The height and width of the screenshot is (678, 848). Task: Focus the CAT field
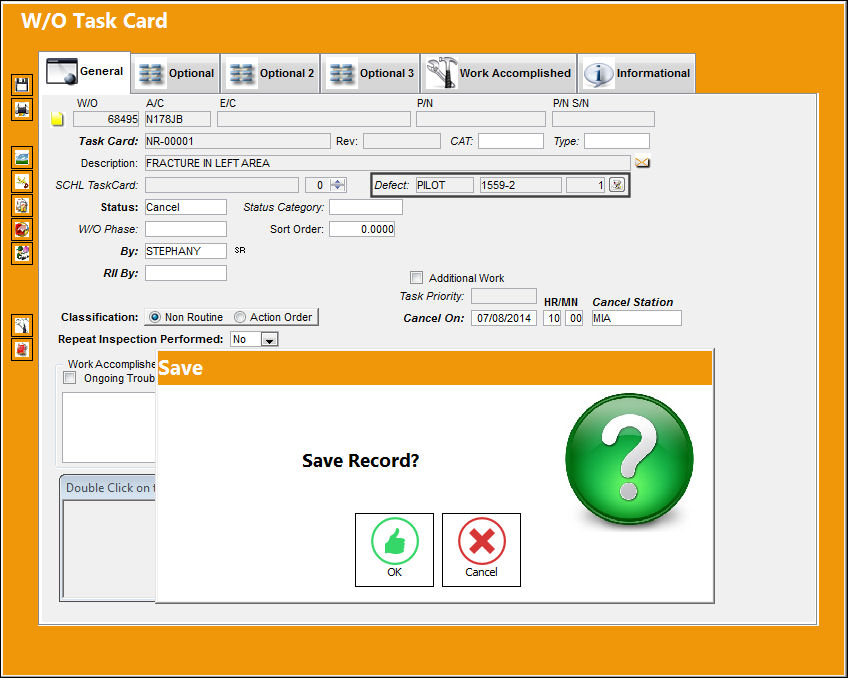click(511, 141)
